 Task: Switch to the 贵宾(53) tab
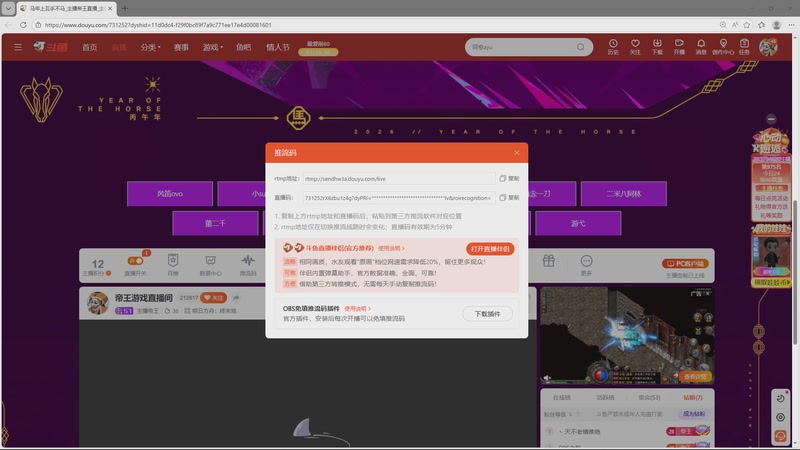pos(649,397)
